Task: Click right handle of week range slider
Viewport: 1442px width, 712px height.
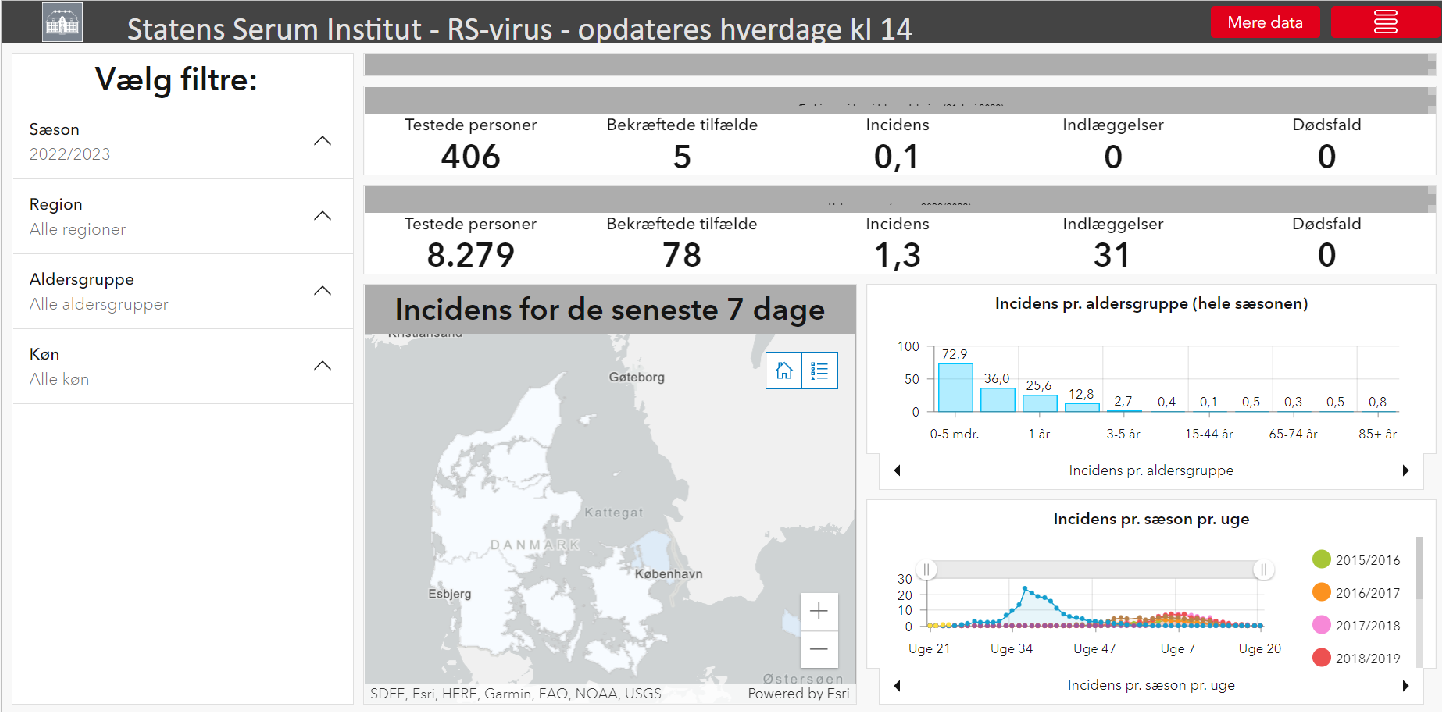Action: tap(1264, 570)
